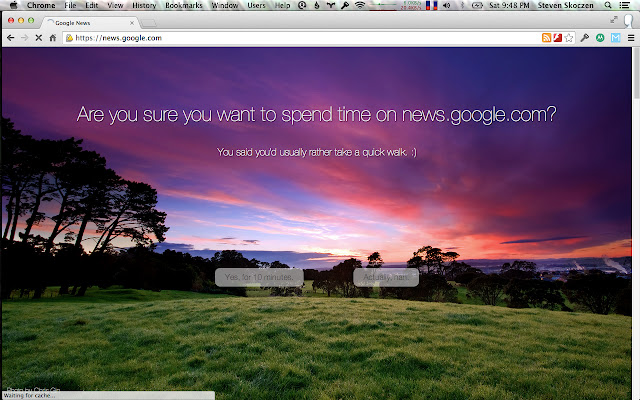Open the History menu
The image size is (640, 400).
[144, 5]
